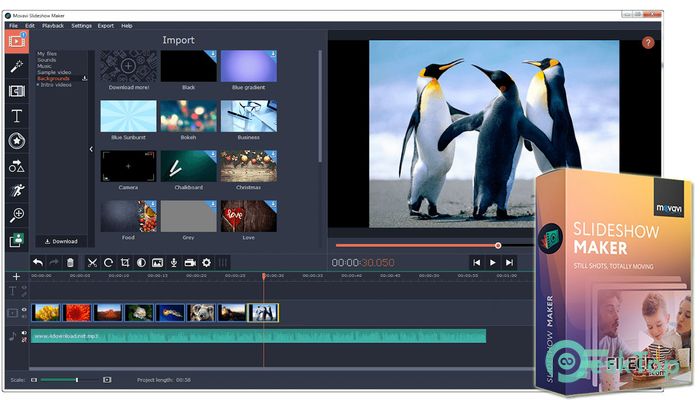The height and width of the screenshot is (400, 700).
Task: Open the Pan and Zoom magnifier tool
Action: [x=17, y=215]
